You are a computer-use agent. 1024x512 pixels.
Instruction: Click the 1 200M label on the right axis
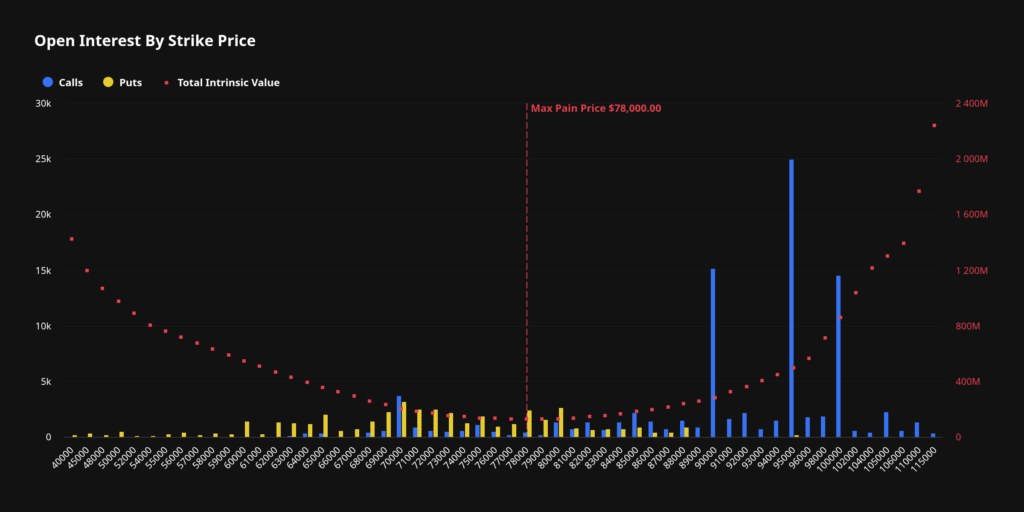[x=972, y=270]
